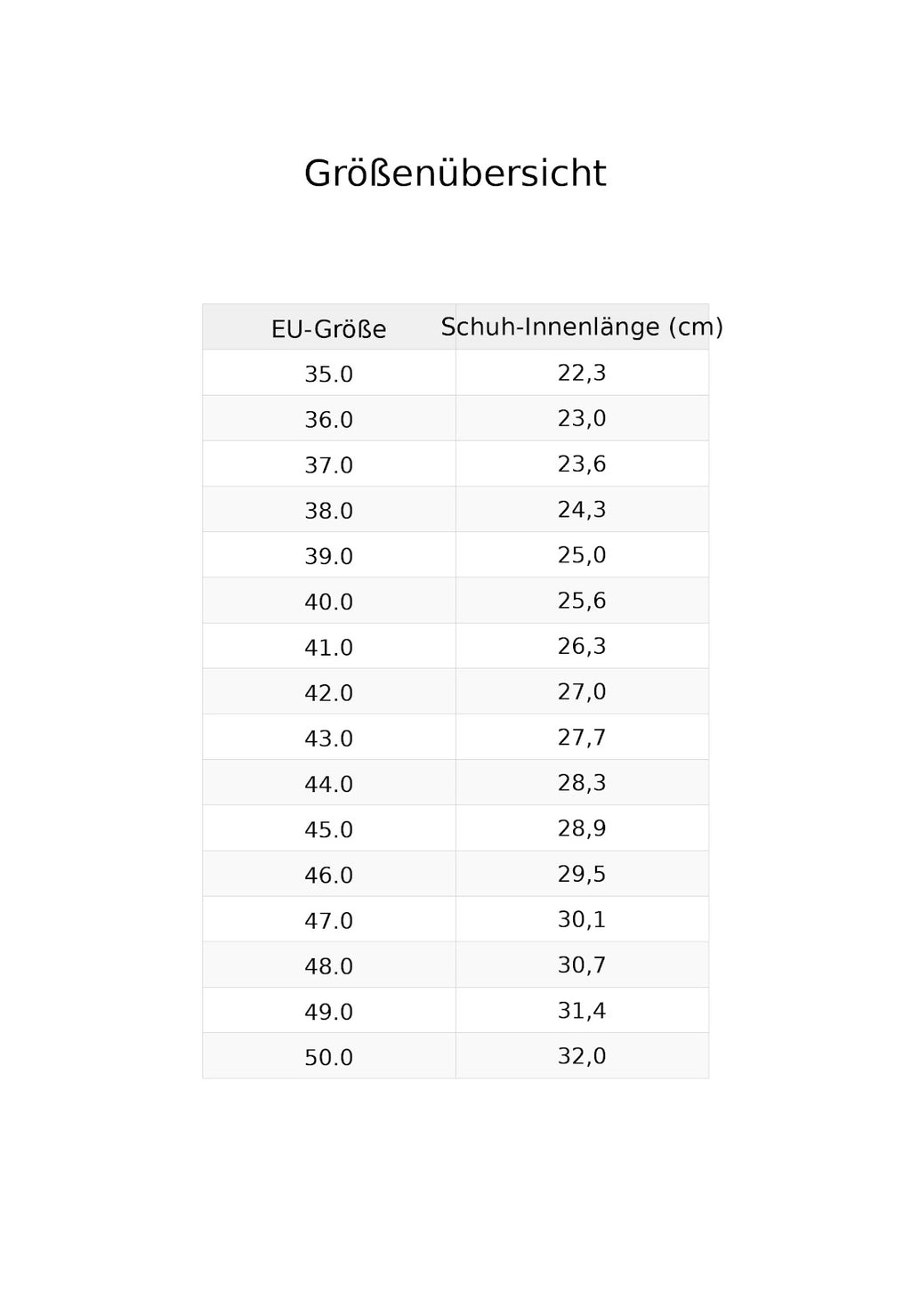The width and height of the screenshot is (911, 1316).
Task: Select the Schuh-Innenlänge (cm) column header
Action: 582,327
